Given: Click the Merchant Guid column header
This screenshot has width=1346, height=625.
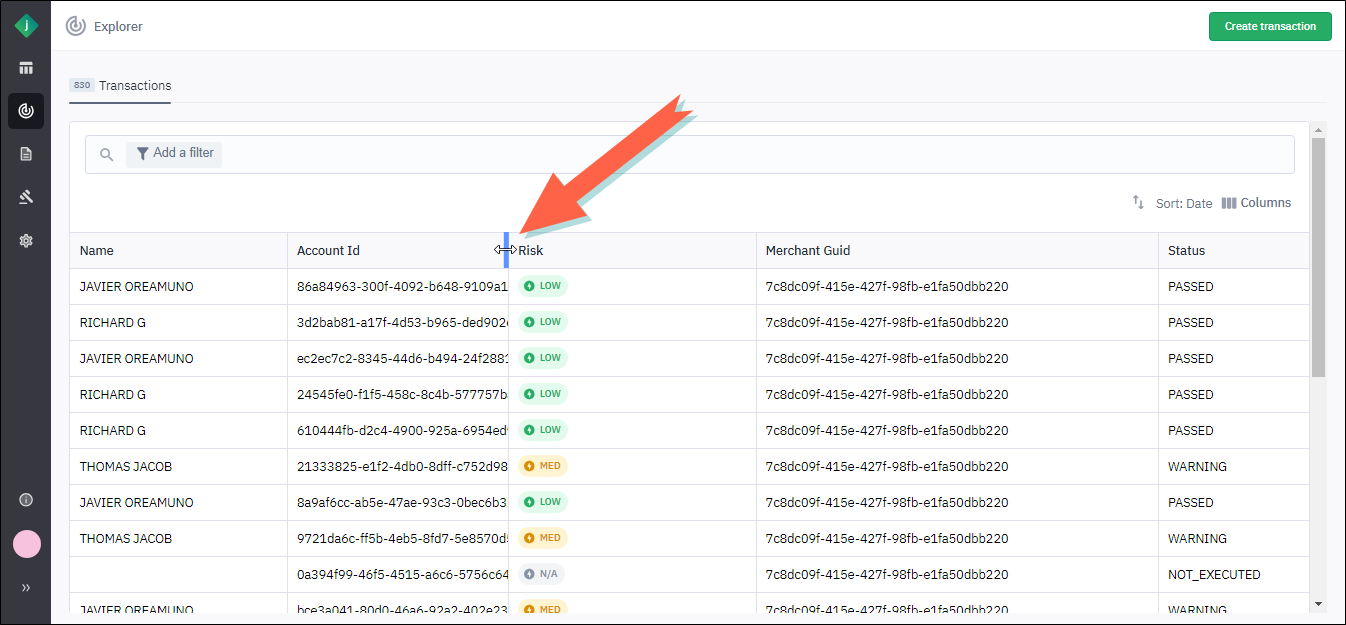Looking at the screenshot, I should (x=808, y=251).
